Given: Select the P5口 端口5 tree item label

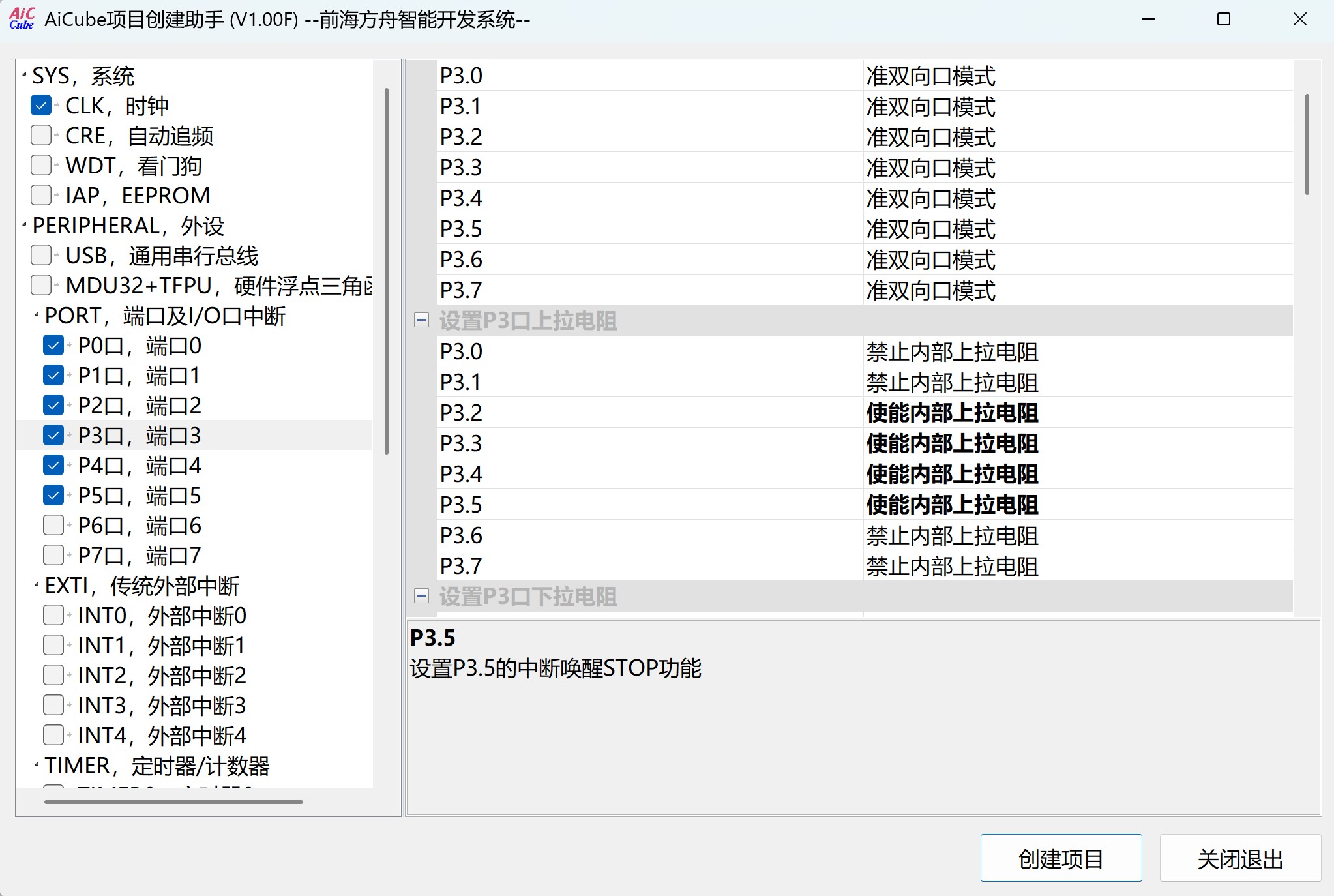Looking at the screenshot, I should tap(140, 496).
